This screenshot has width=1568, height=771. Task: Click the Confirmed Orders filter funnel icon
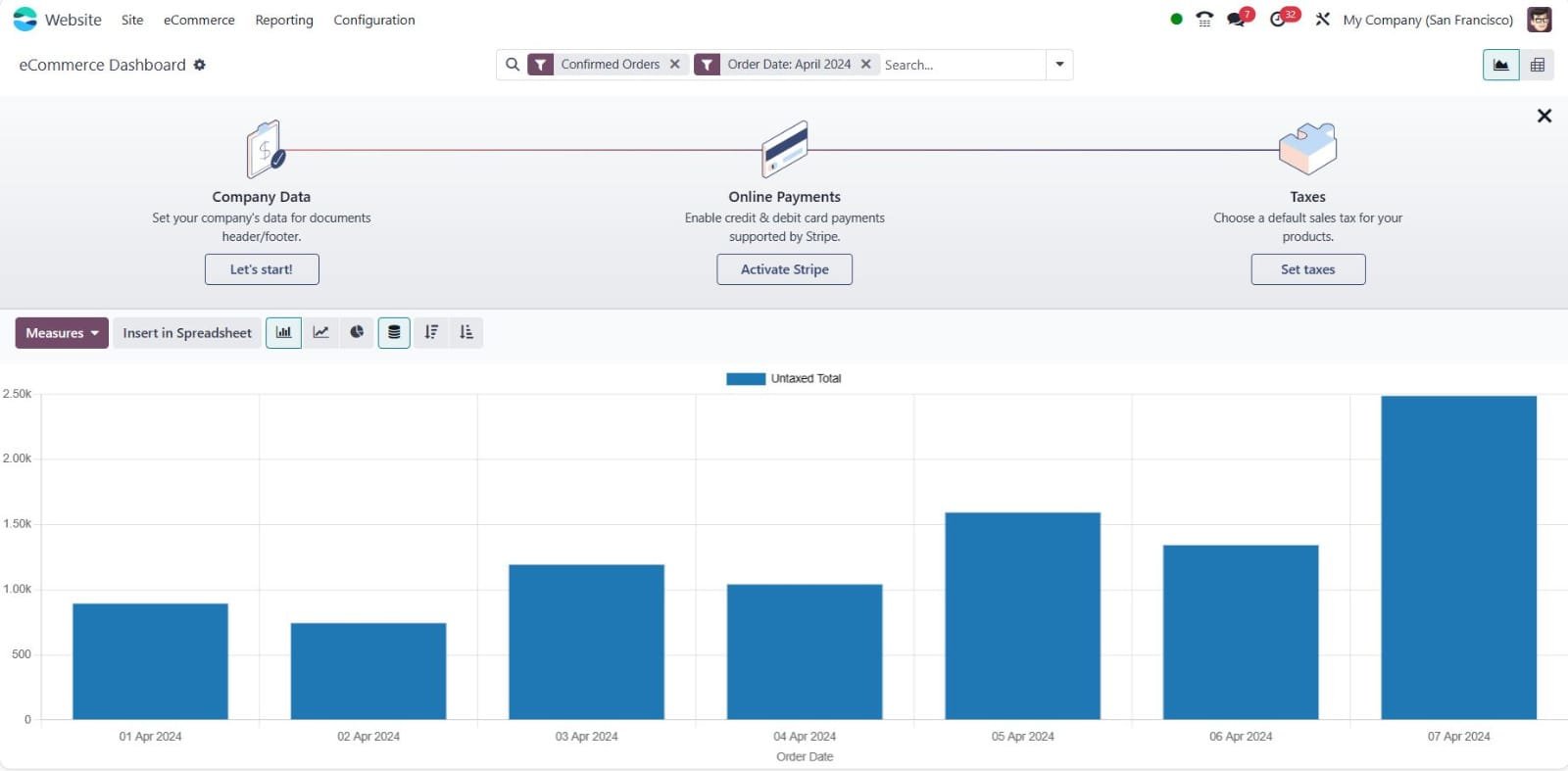click(x=540, y=65)
